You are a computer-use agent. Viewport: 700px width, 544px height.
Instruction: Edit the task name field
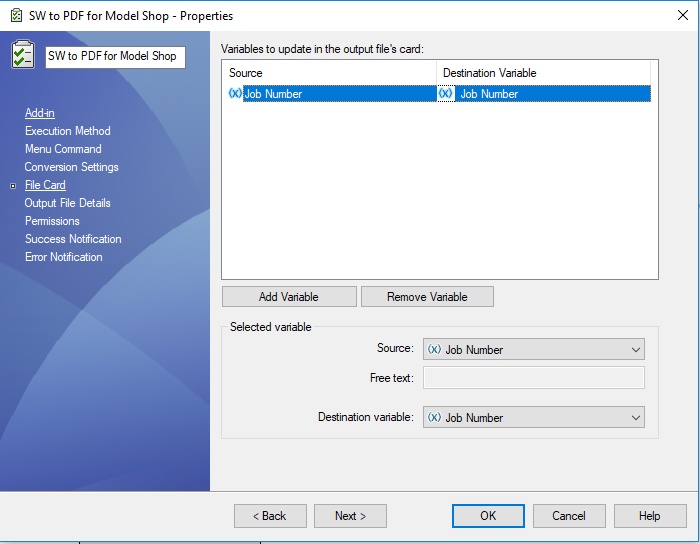pos(115,57)
